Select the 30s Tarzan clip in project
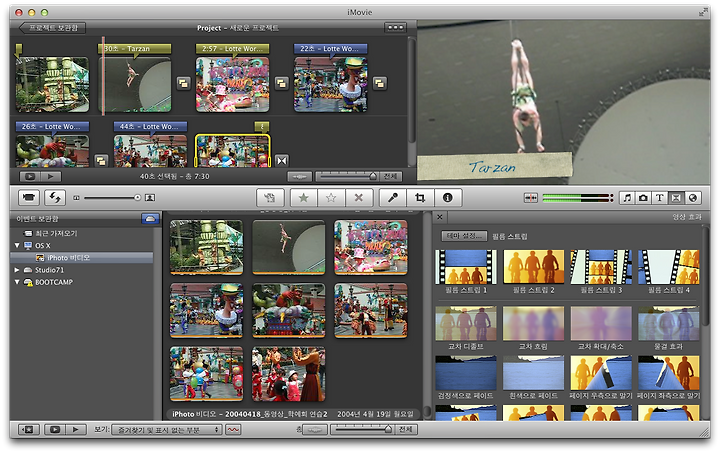This screenshot has height=453, width=720. (x=135, y=84)
